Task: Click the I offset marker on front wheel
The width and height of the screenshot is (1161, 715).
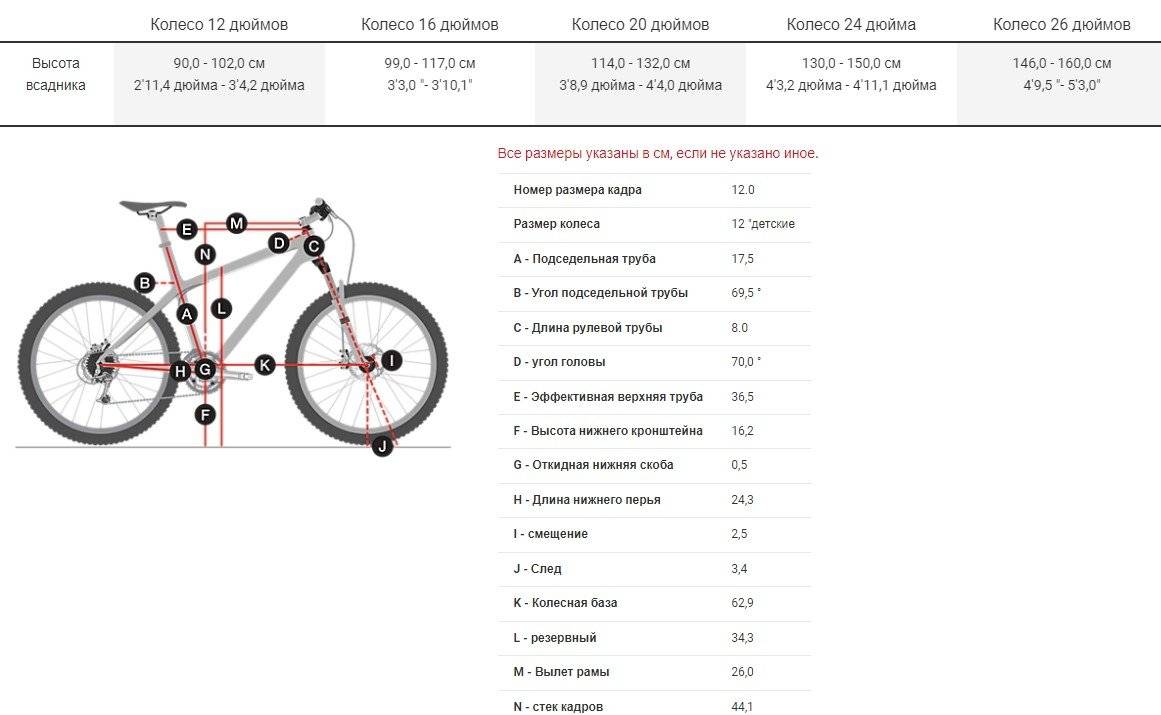Action: pos(391,360)
